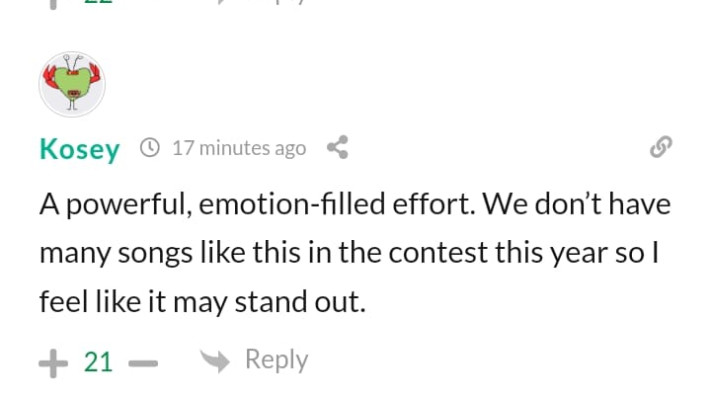
Task: Click the share icon beside the timestamp
Action: coord(337,149)
